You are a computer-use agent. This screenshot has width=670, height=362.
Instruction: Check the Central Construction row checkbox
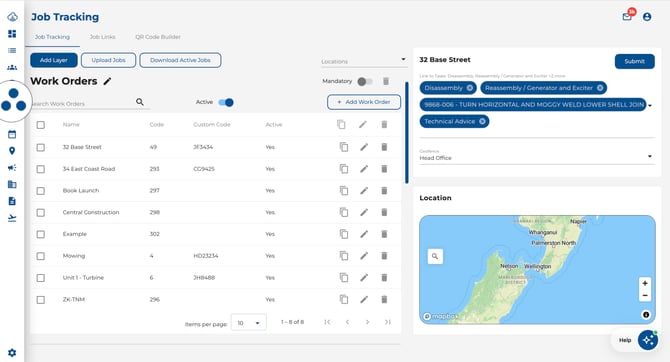(41, 212)
